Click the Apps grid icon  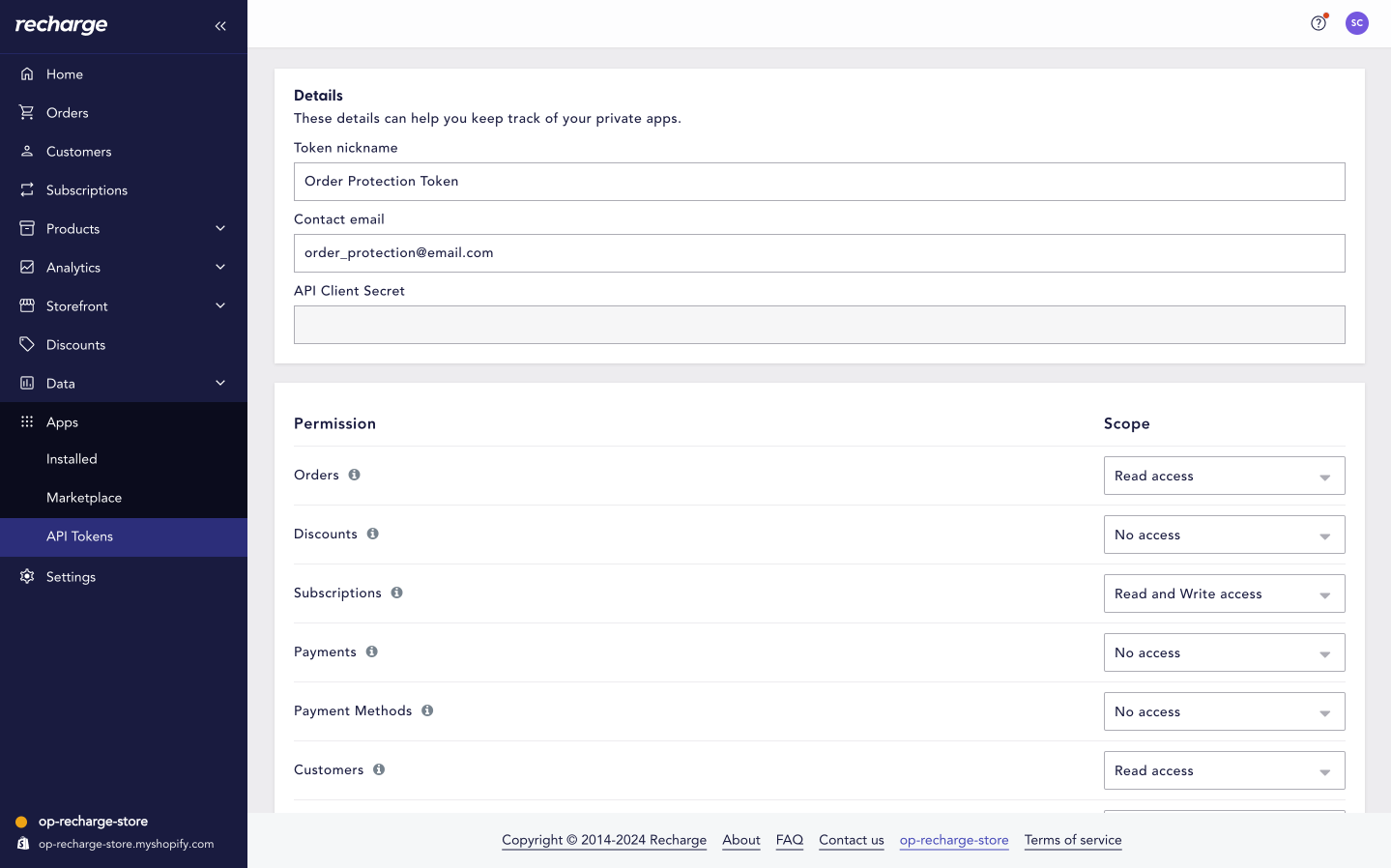[x=27, y=421]
